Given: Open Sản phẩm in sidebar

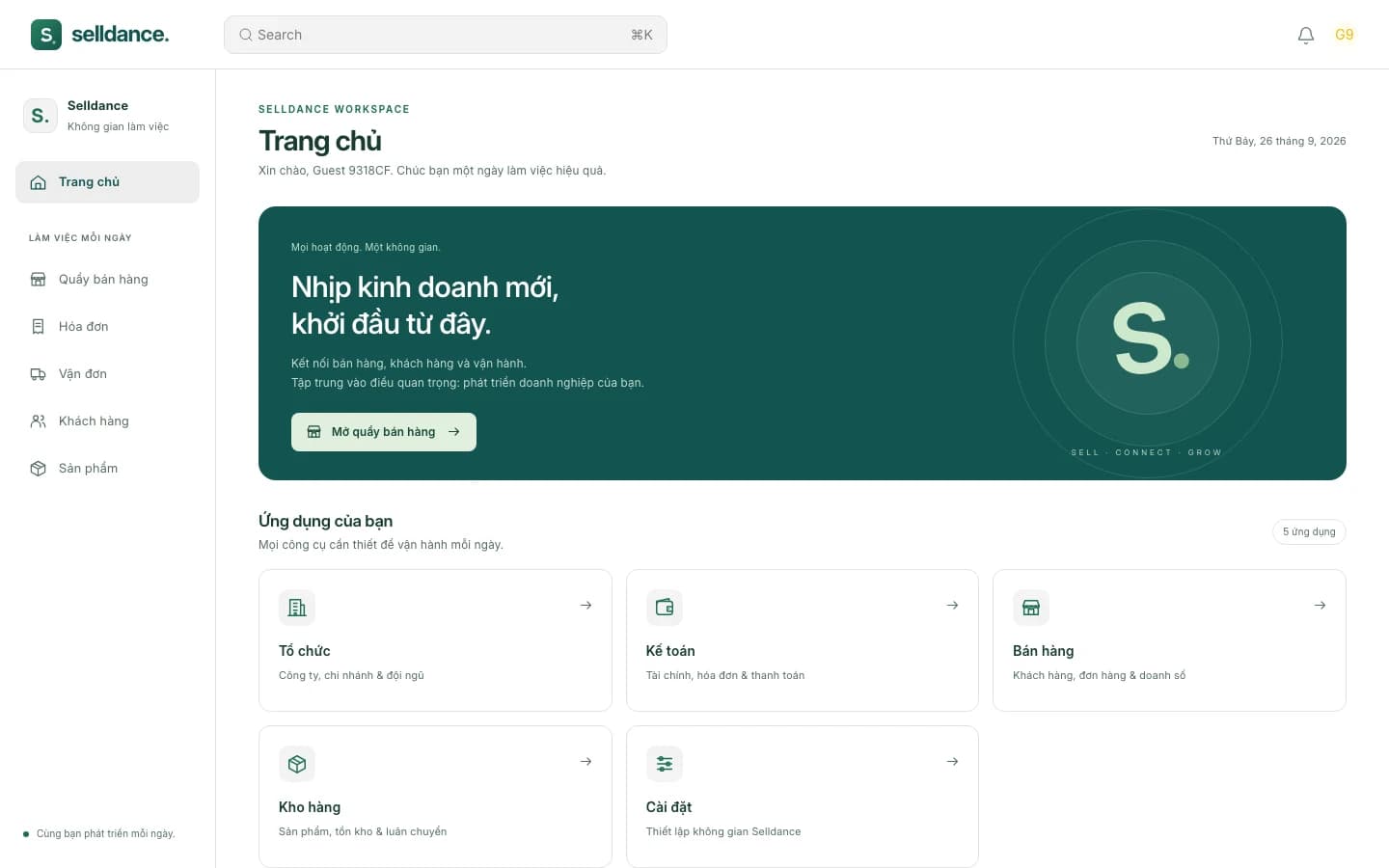Looking at the screenshot, I should (107, 469).
